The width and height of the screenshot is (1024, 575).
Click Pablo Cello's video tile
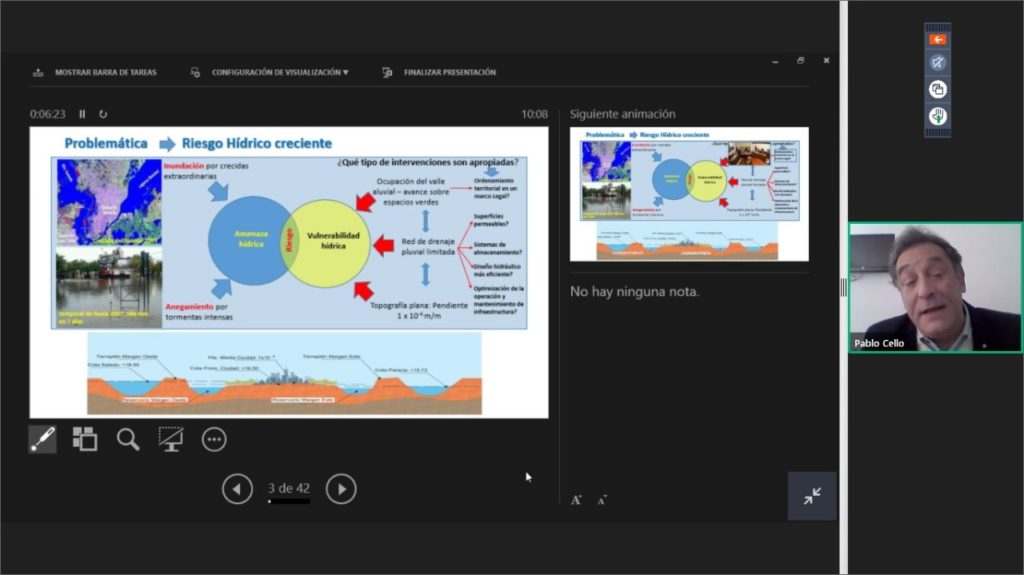coord(935,287)
